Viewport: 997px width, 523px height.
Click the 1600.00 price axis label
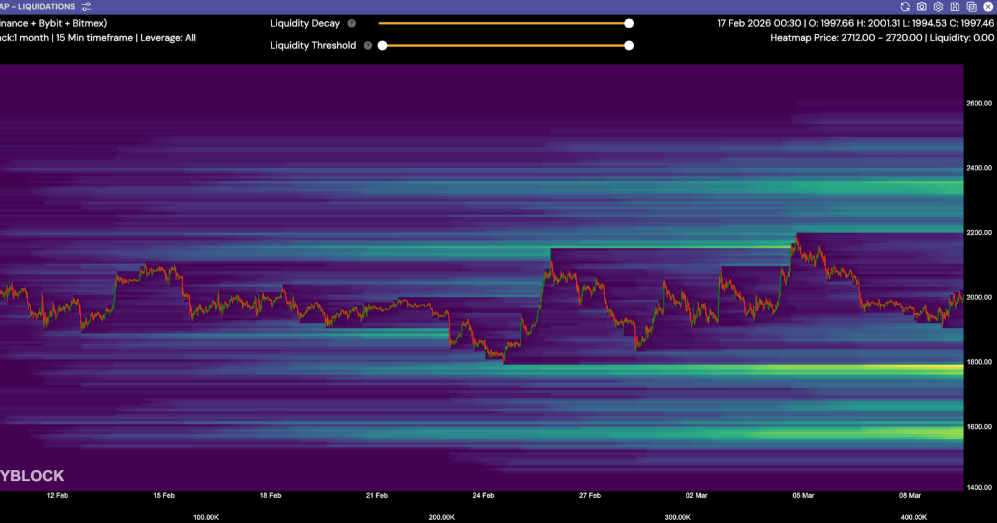(x=979, y=426)
